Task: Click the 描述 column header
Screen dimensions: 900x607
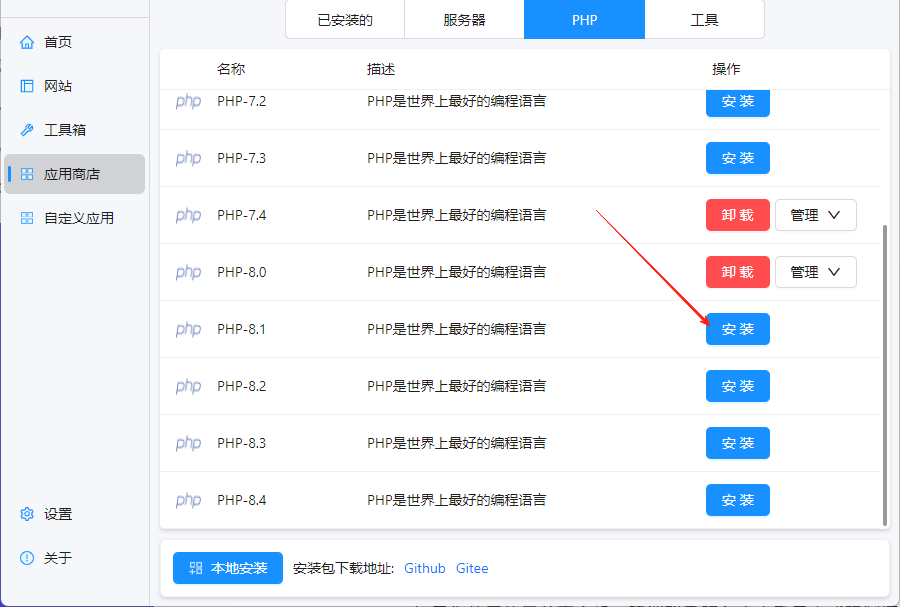Action: pyautogui.click(x=381, y=69)
